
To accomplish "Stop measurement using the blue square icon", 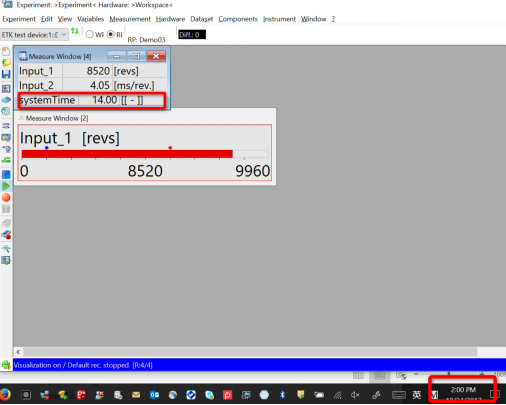I will coord(6,174).
